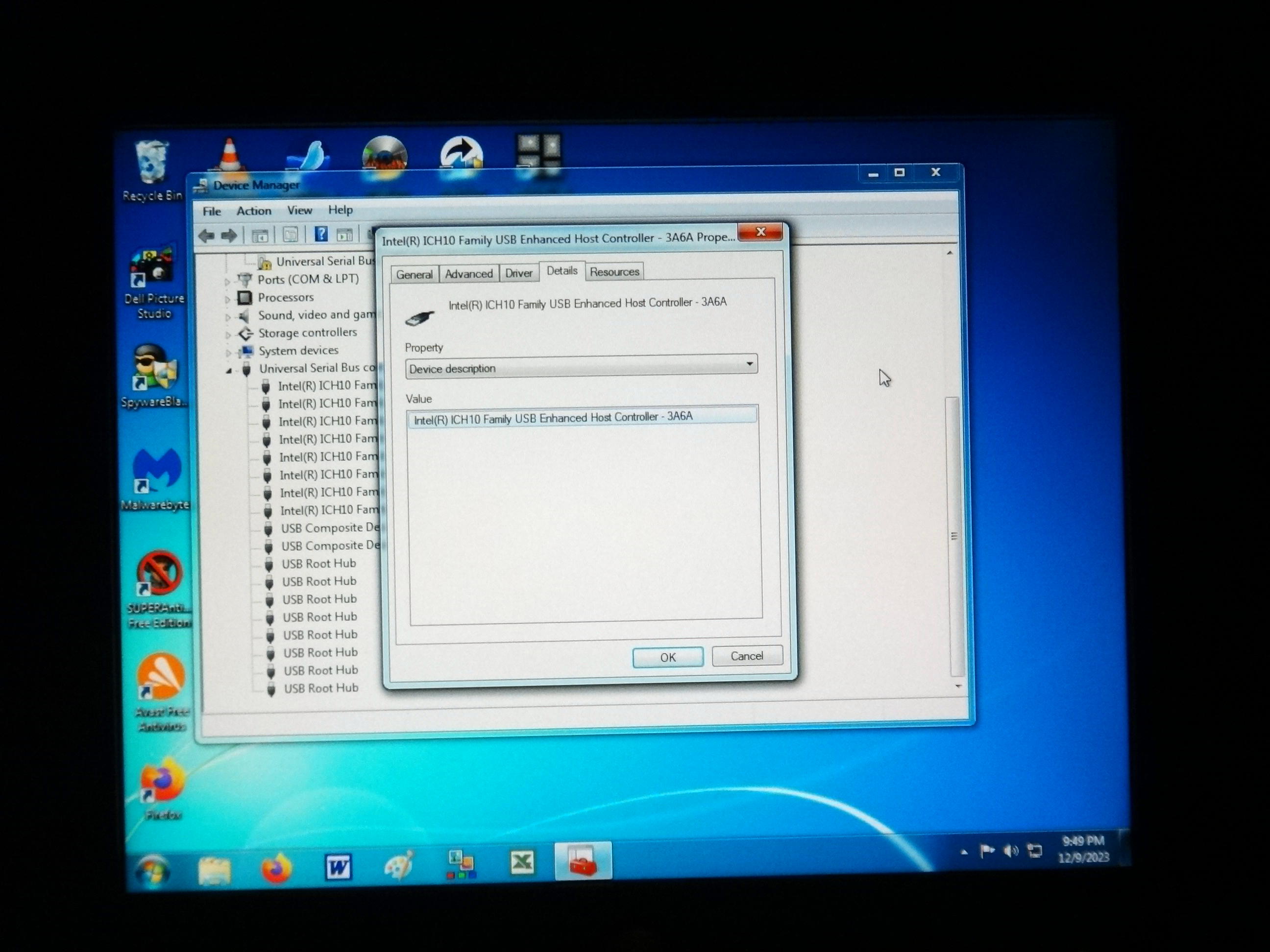Select the Malwarebytes desktop shortcut
Viewport: 1270px width, 952px height.
[156, 479]
